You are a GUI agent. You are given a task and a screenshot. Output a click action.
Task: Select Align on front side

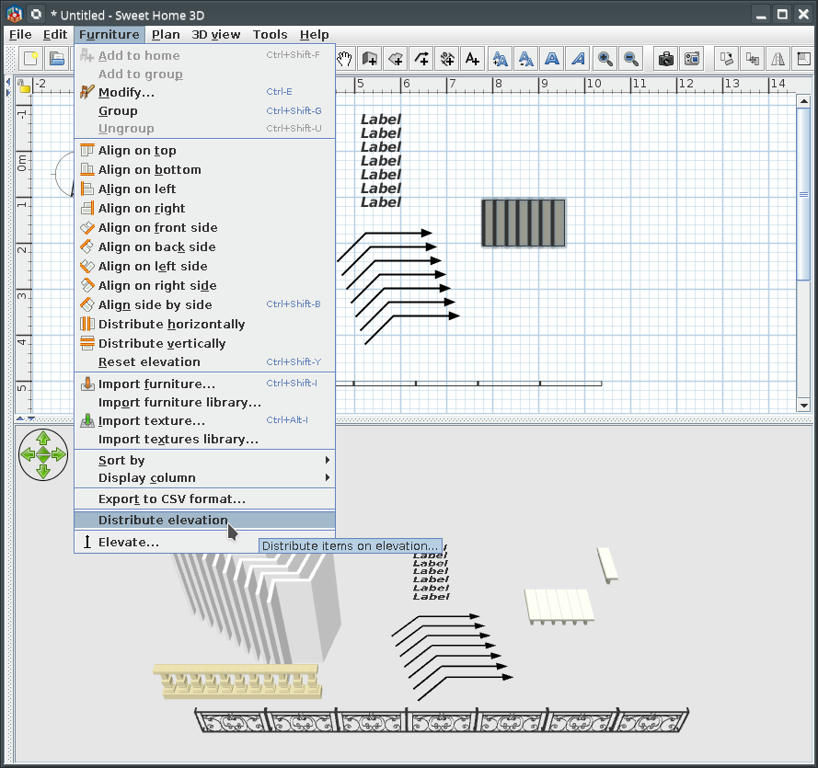click(204, 227)
